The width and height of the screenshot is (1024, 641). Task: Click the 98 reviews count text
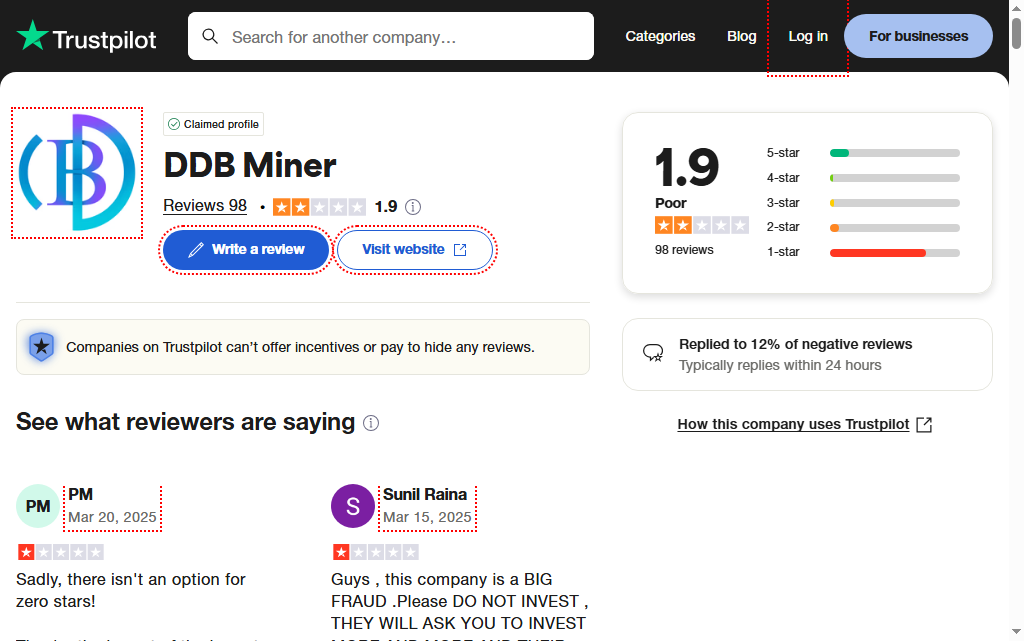pyautogui.click(x=684, y=250)
